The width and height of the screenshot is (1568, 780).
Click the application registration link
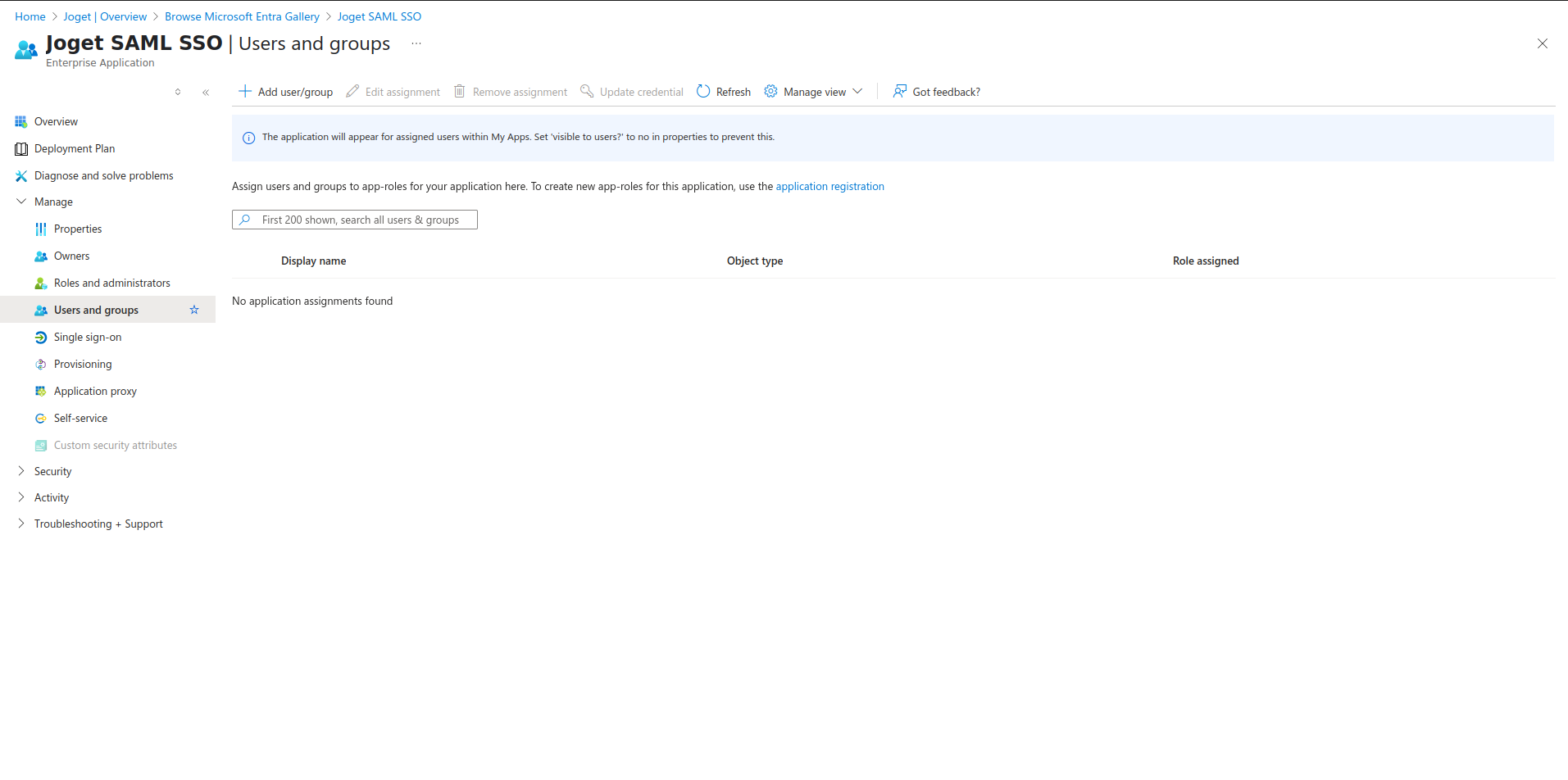(x=830, y=186)
